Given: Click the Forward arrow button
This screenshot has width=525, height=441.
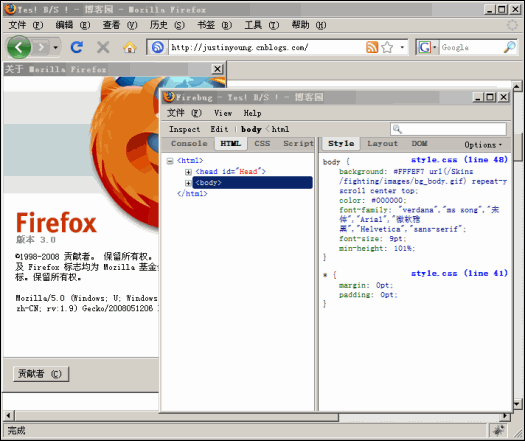Looking at the screenshot, I should (x=42, y=47).
